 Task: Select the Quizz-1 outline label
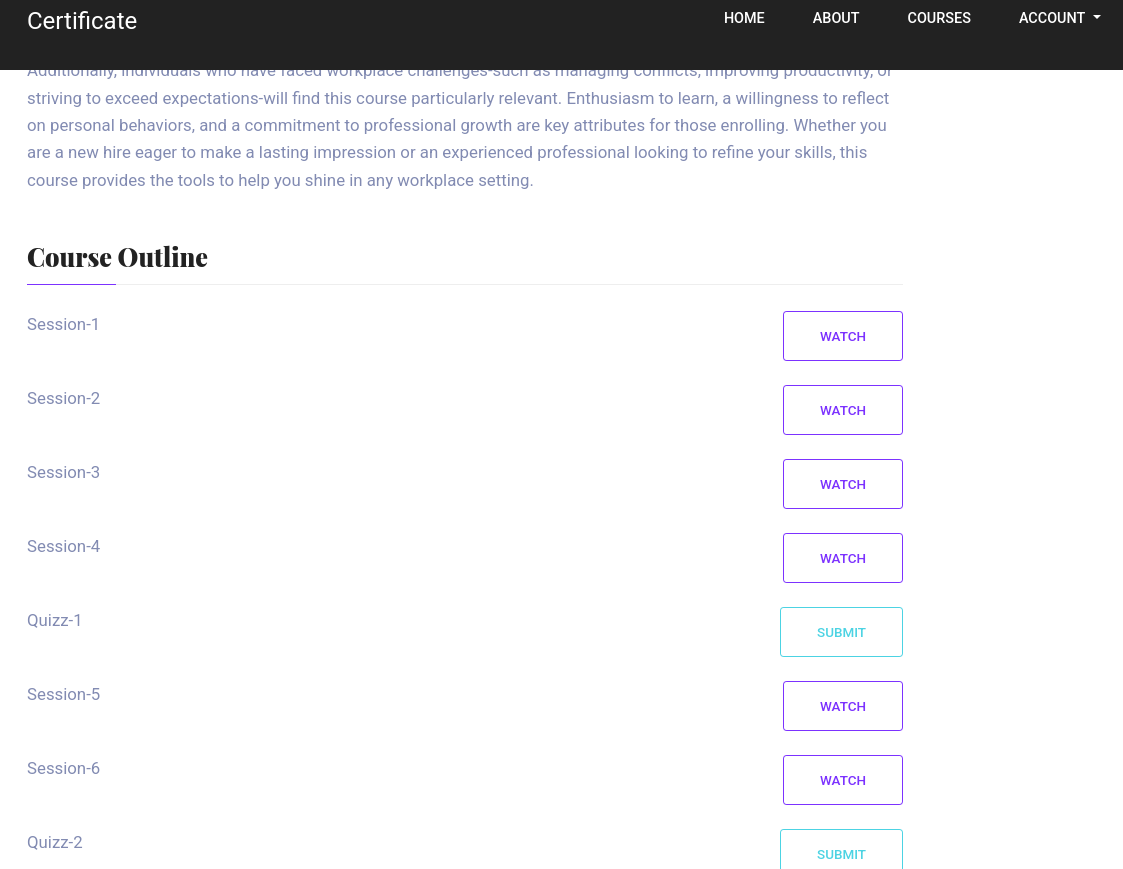54,620
